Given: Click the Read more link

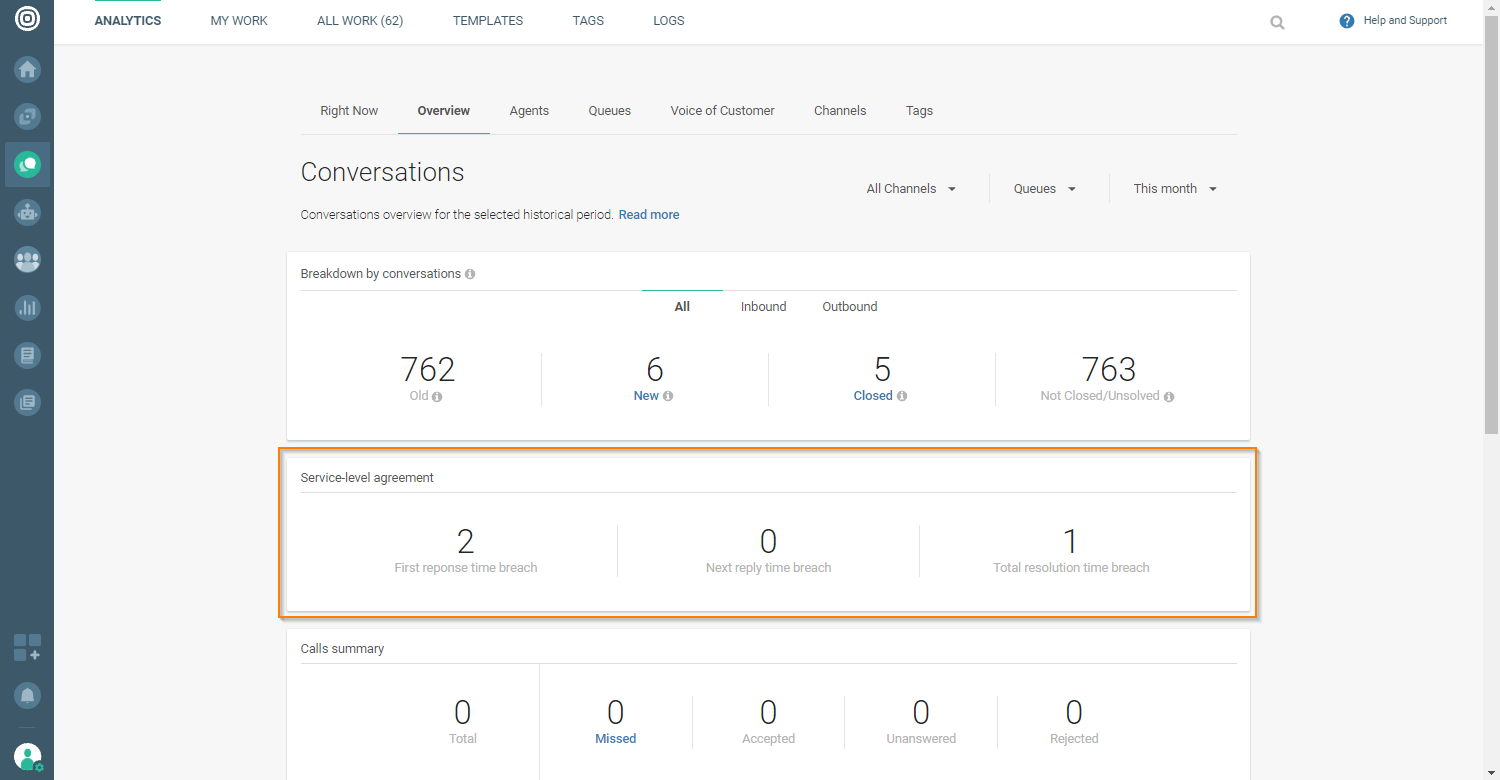Looking at the screenshot, I should [x=648, y=215].
